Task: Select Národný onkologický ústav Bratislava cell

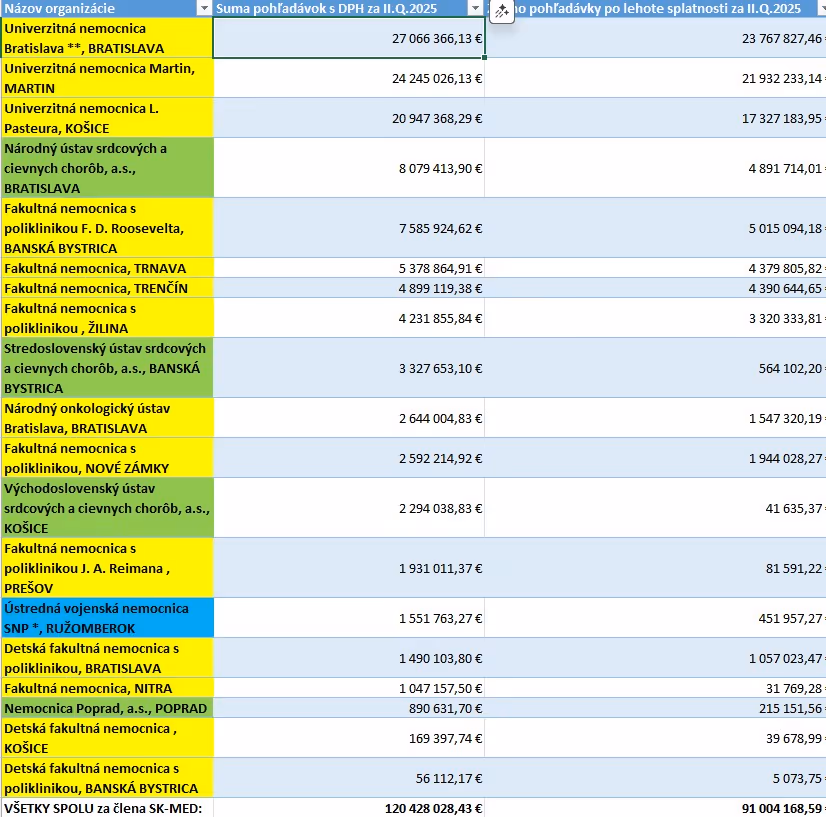Action: (x=107, y=418)
